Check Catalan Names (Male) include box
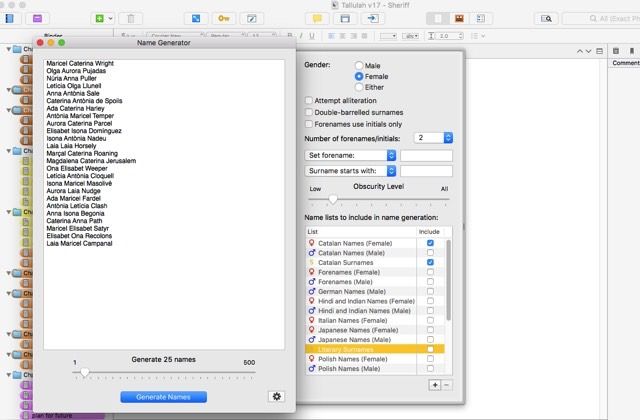Screen dimensions: 640x420 (430, 253)
